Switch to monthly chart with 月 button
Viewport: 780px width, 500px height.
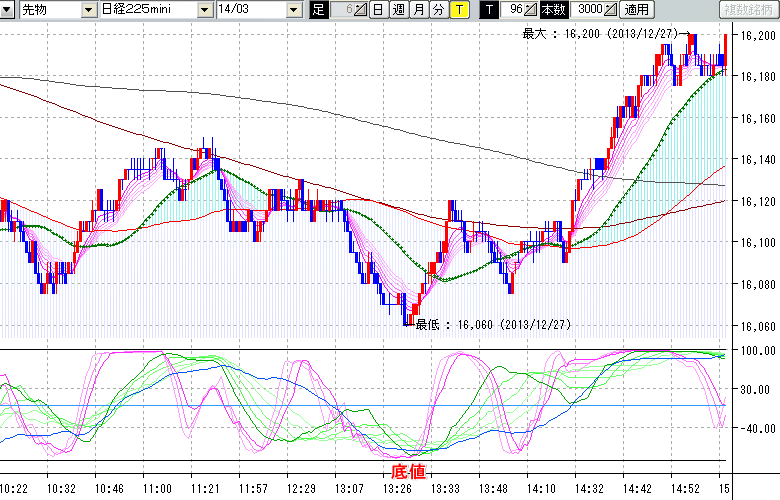pos(418,10)
